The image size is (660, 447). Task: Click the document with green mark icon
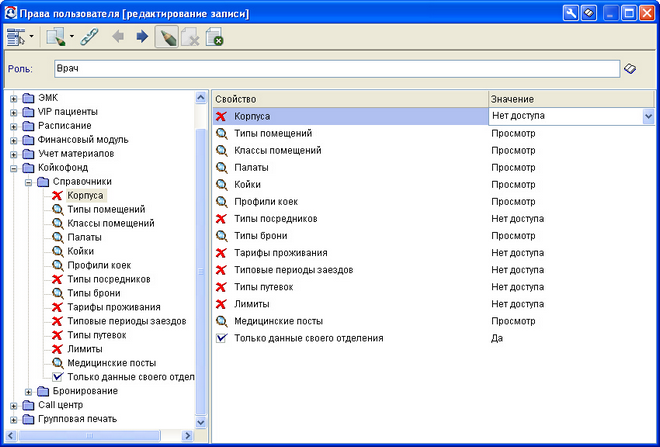[214, 37]
